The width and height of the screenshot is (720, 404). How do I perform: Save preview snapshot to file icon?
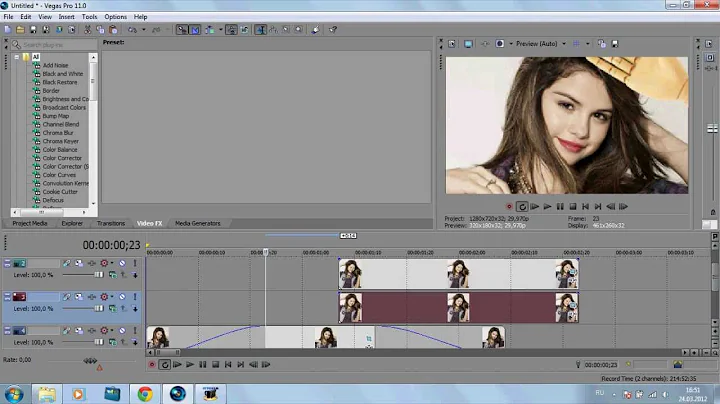coord(615,44)
